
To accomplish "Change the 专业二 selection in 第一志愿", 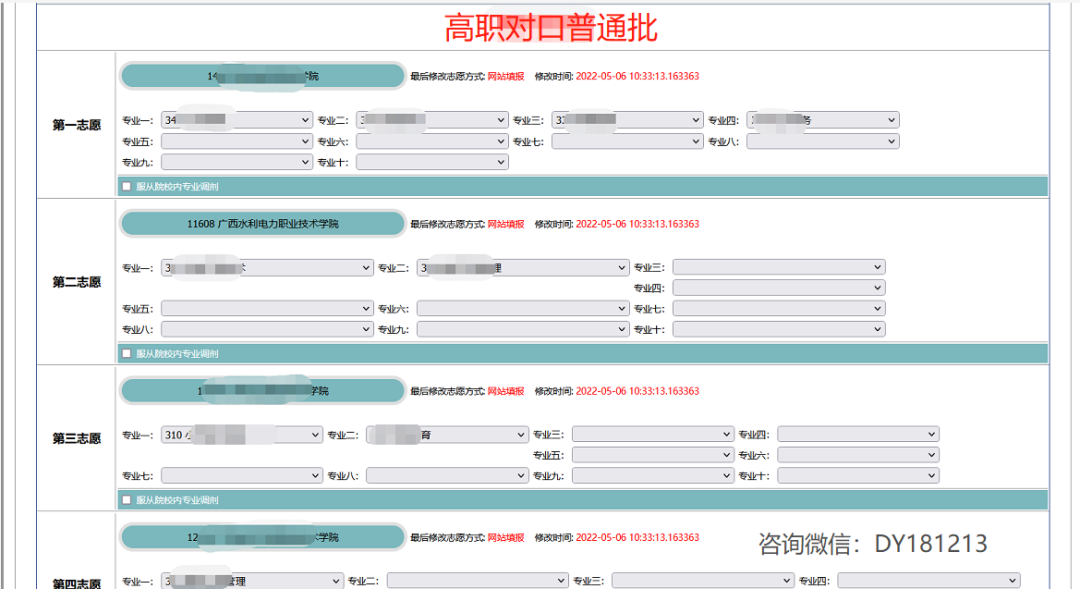I will (x=431, y=119).
